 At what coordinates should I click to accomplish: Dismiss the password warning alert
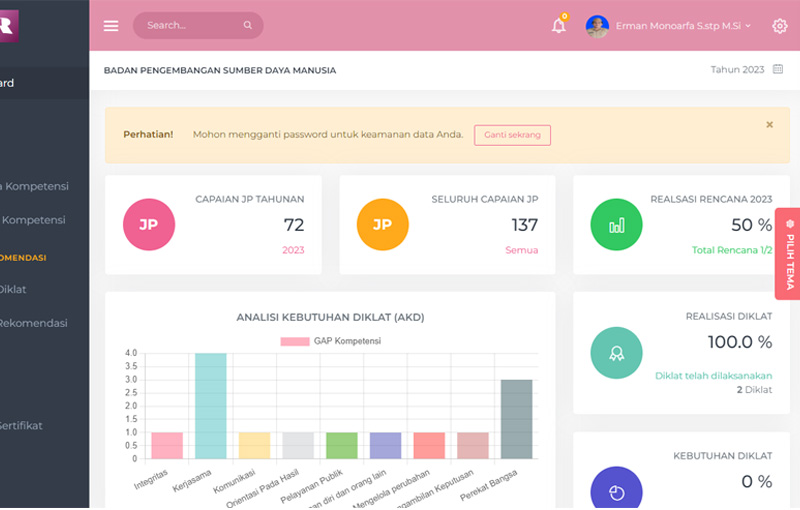[x=769, y=125]
